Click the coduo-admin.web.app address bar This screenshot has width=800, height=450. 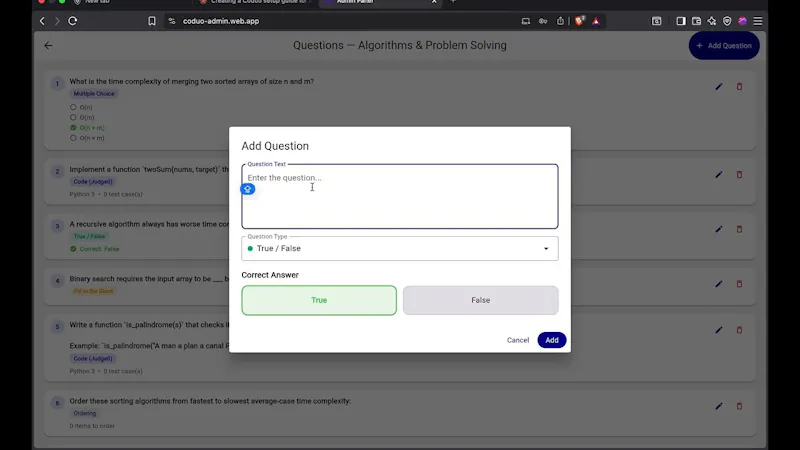pyautogui.click(x=220, y=21)
